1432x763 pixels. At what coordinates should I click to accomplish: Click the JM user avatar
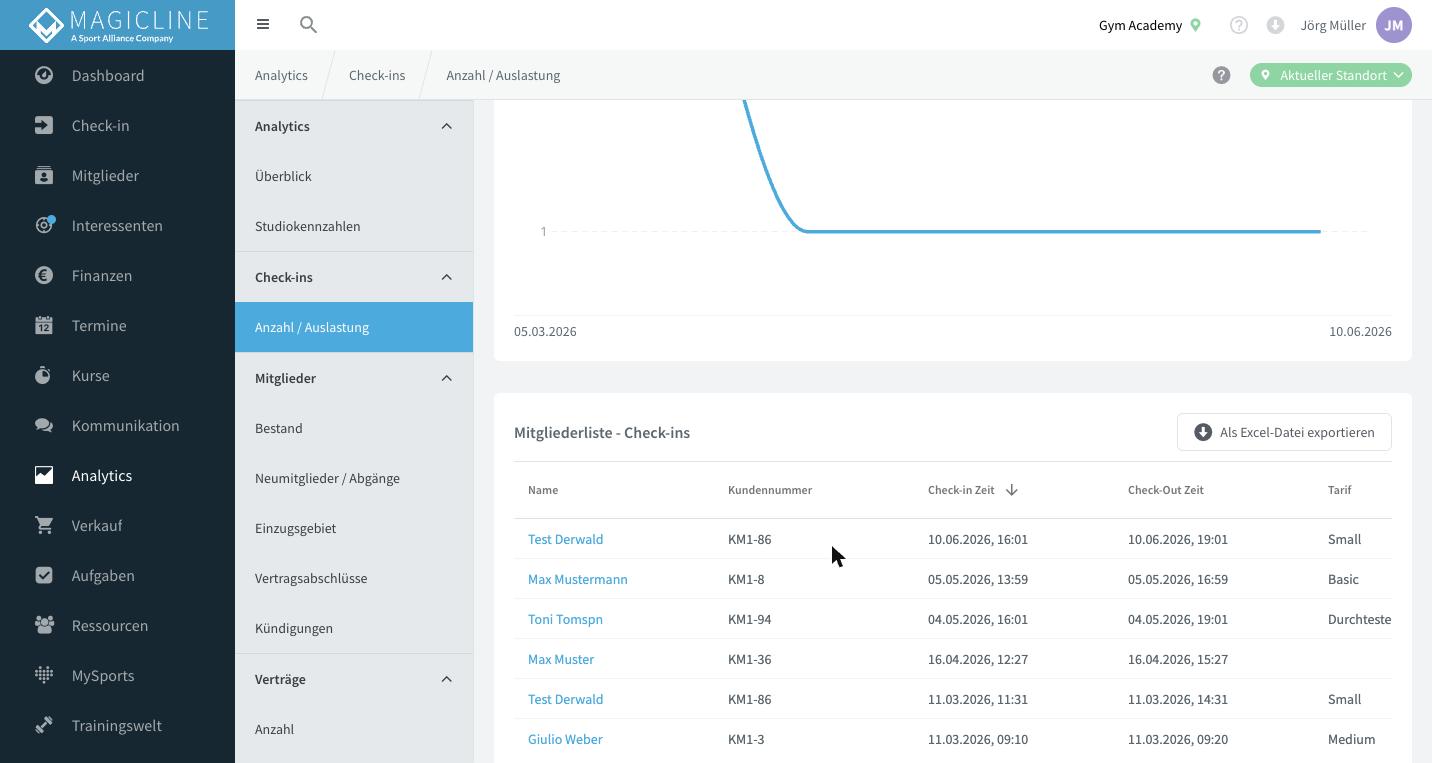1394,25
